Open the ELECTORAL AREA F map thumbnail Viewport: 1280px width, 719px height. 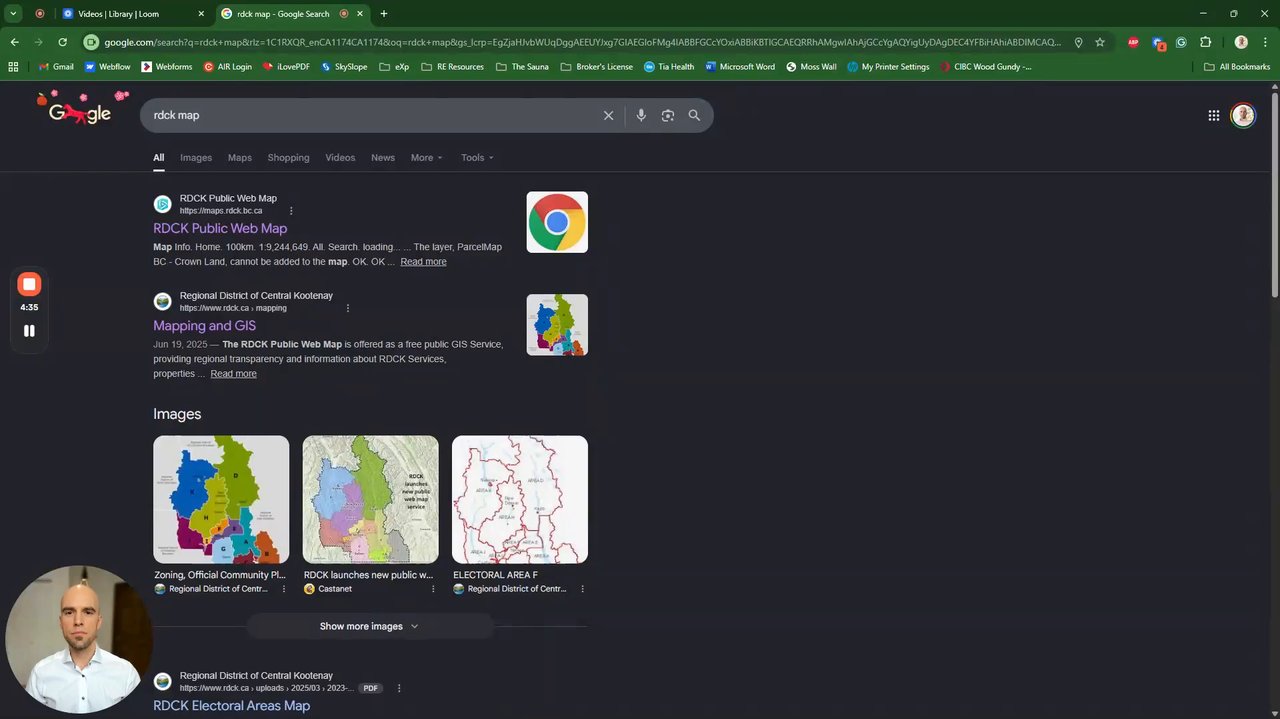520,499
